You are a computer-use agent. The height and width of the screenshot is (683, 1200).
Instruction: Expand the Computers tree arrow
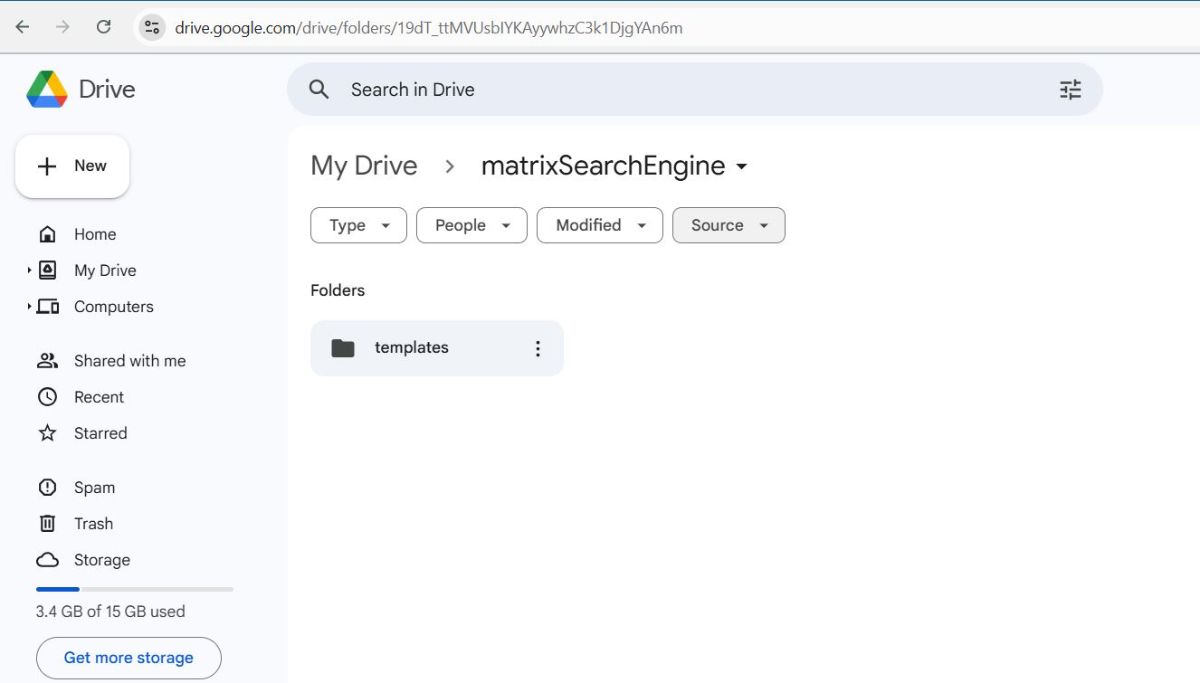pos(29,306)
